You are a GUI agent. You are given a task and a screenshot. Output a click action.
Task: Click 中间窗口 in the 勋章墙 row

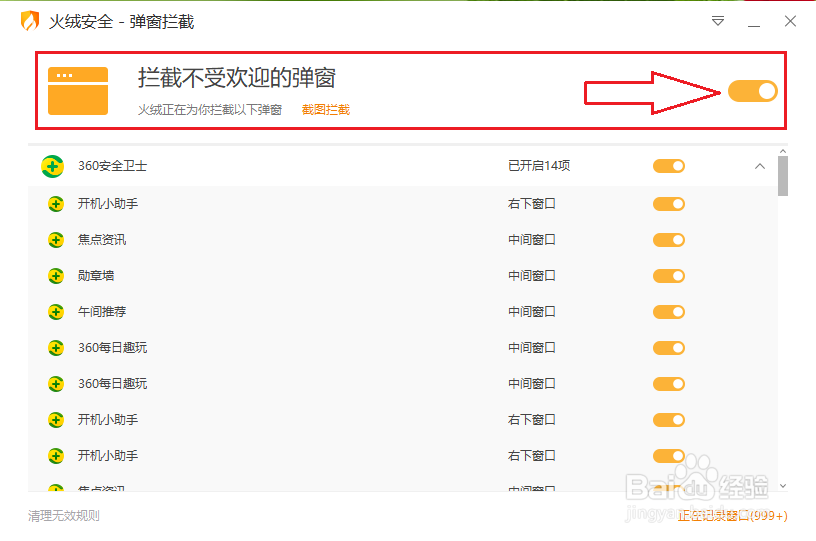click(x=532, y=276)
